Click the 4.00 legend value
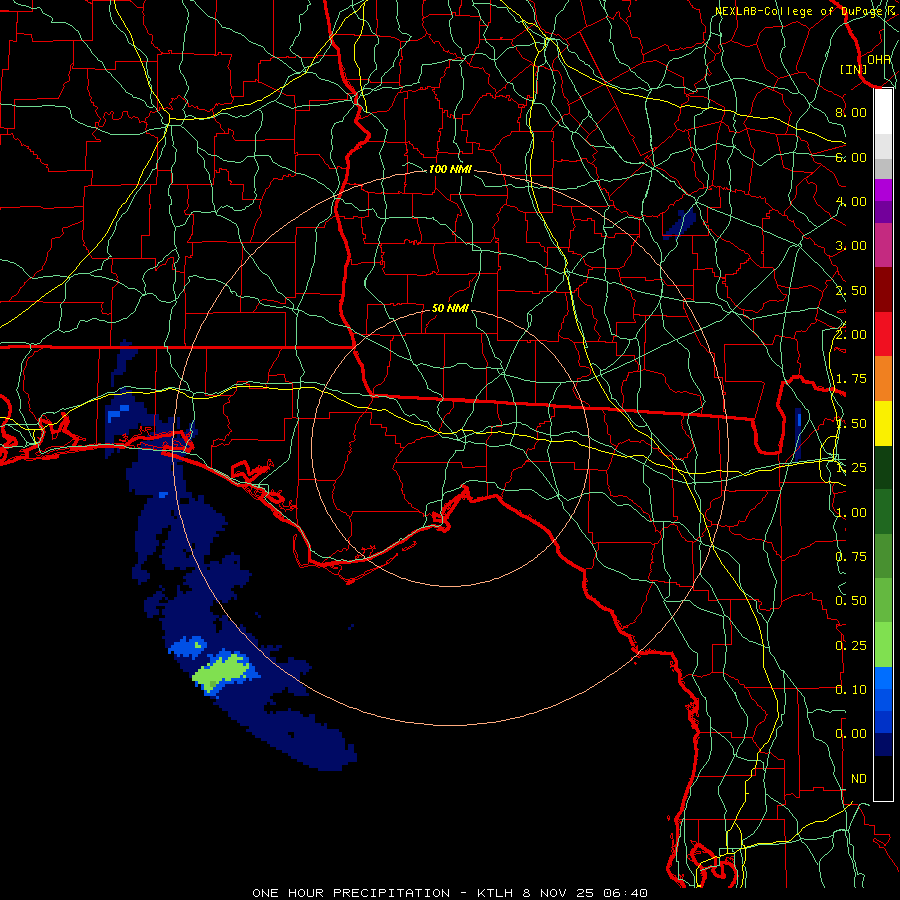This screenshot has height=900, width=900. click(851, 201)
